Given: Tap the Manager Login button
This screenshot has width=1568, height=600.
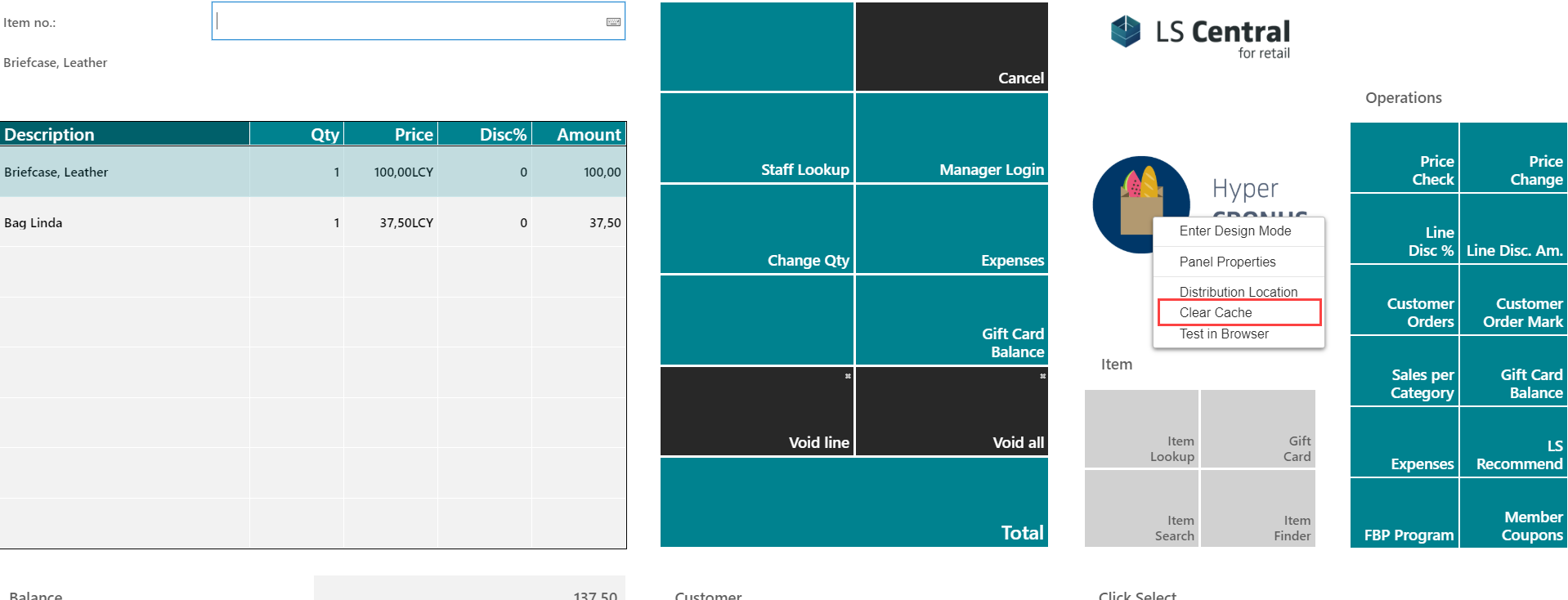Looking at the screenshot, I should pos(952,137).
